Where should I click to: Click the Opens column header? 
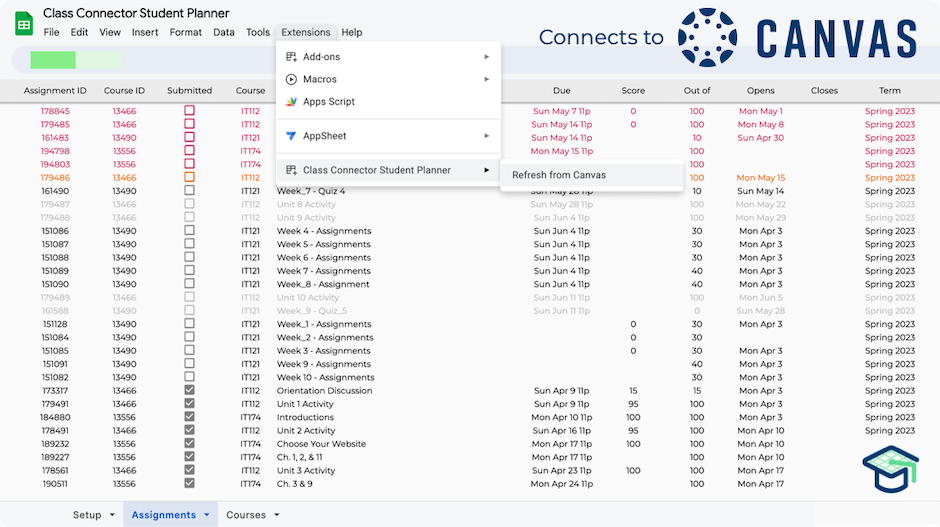pyautogui.click(x=761, y=91)
